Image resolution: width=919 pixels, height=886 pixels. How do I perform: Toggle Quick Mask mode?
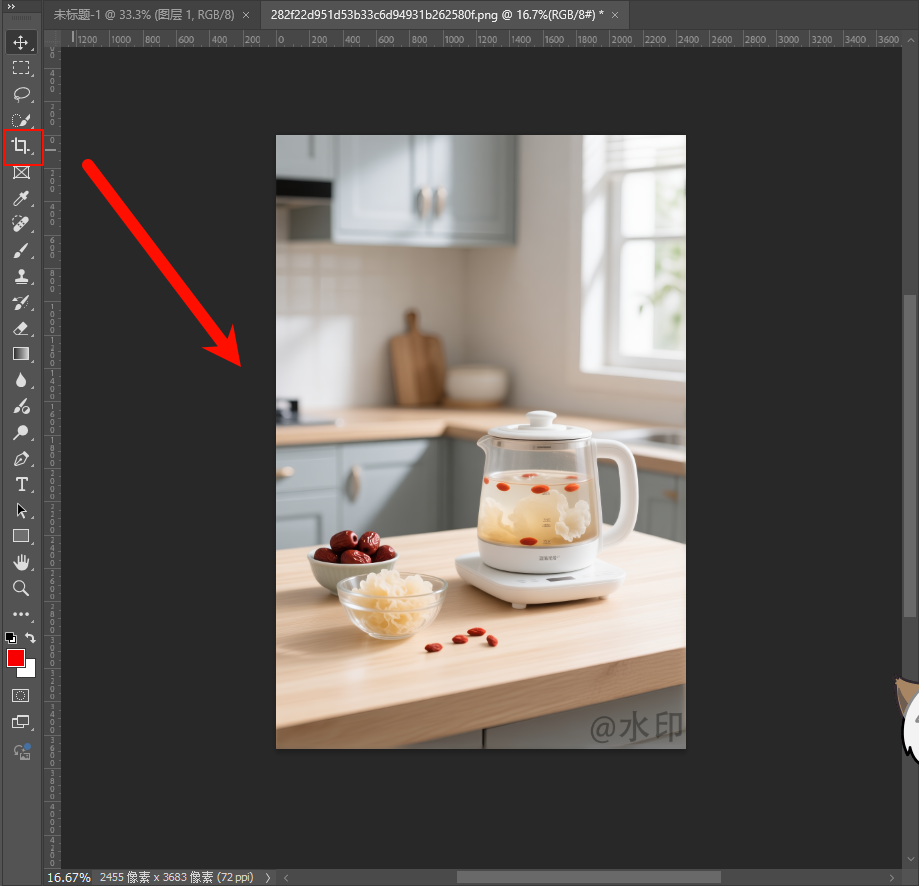[x=21, y=695]
